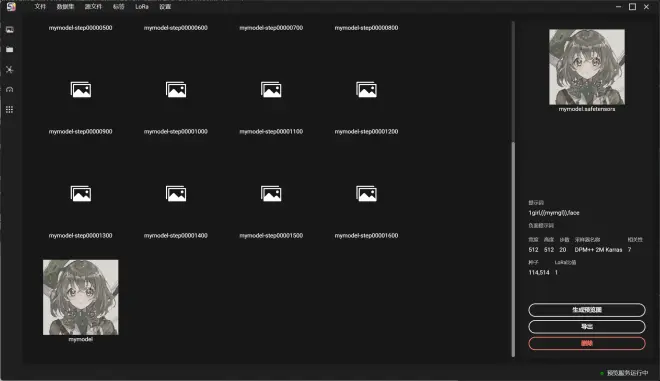Click the mymodel-step00000500 label
Viewport: 660px width, 381px height.
[x=80, y=28]
